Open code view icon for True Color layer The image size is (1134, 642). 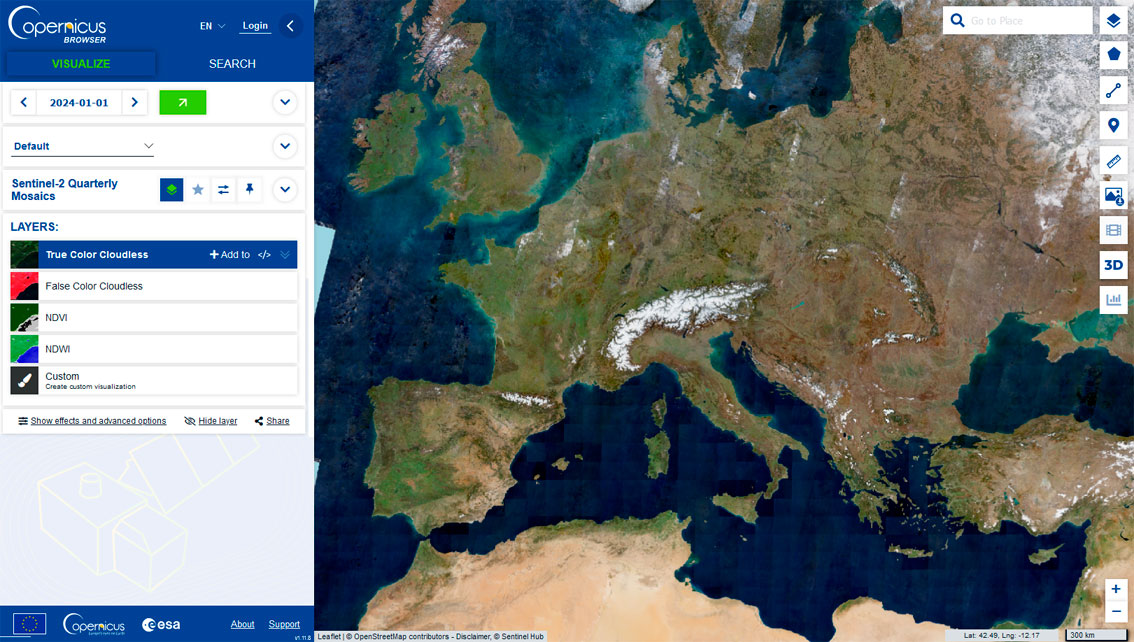click(264, 254)
